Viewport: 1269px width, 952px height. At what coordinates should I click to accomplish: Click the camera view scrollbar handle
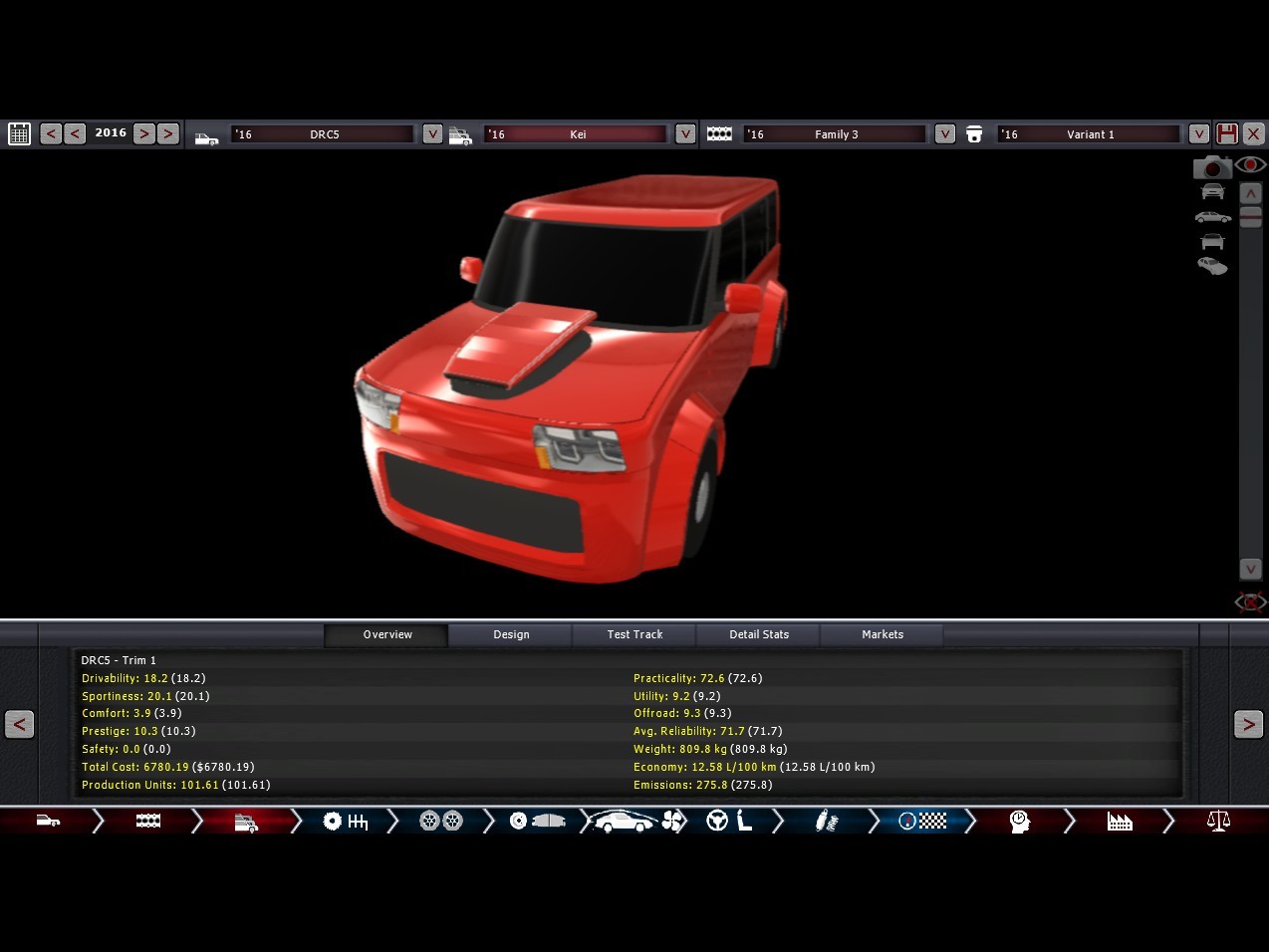[x=1251, y=217]
